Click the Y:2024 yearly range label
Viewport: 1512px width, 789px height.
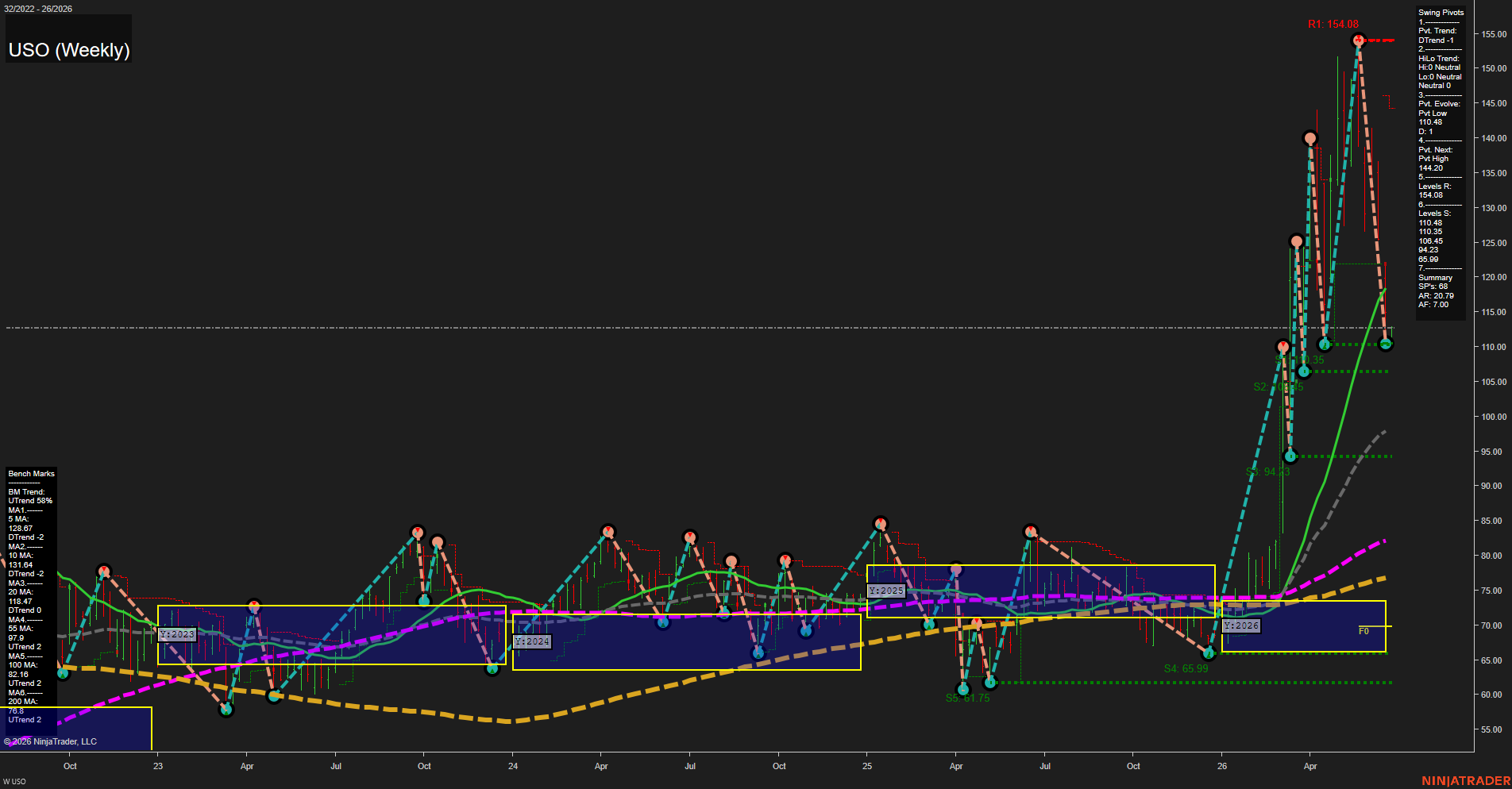pyautogui.click(x=532, y=641)
